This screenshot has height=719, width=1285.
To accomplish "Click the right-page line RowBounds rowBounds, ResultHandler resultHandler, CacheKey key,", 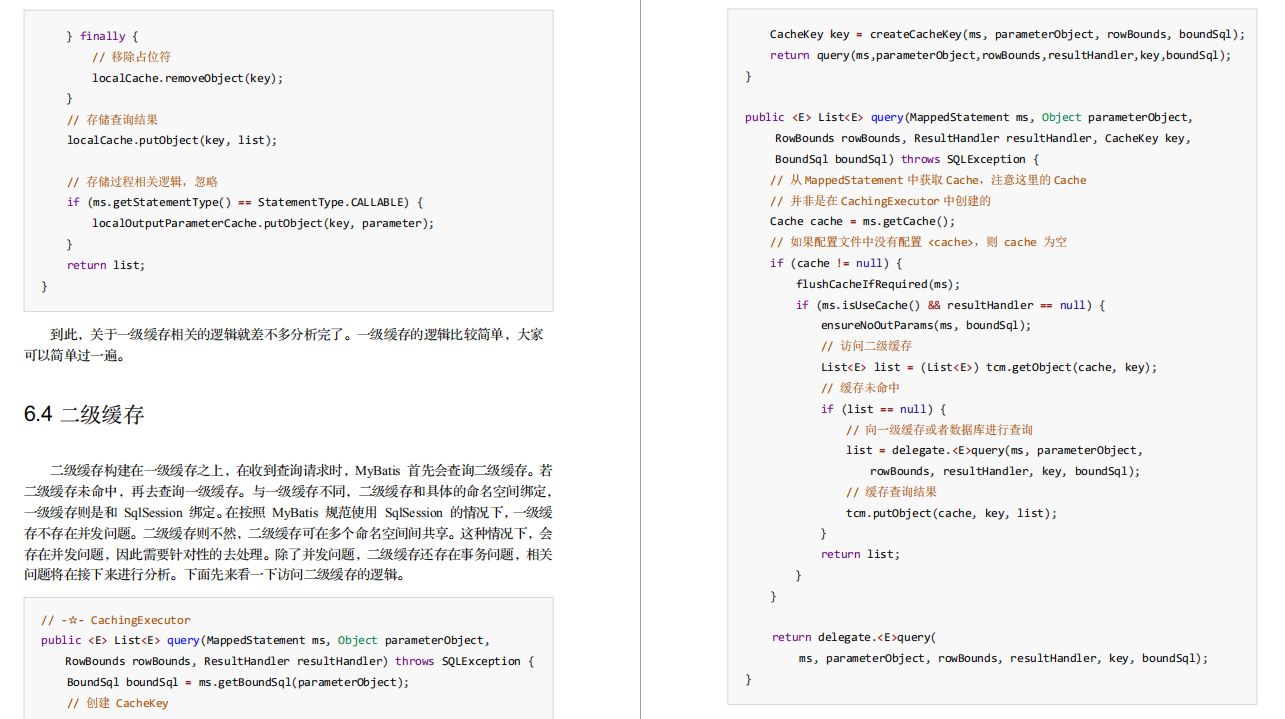I will (983, 138).
